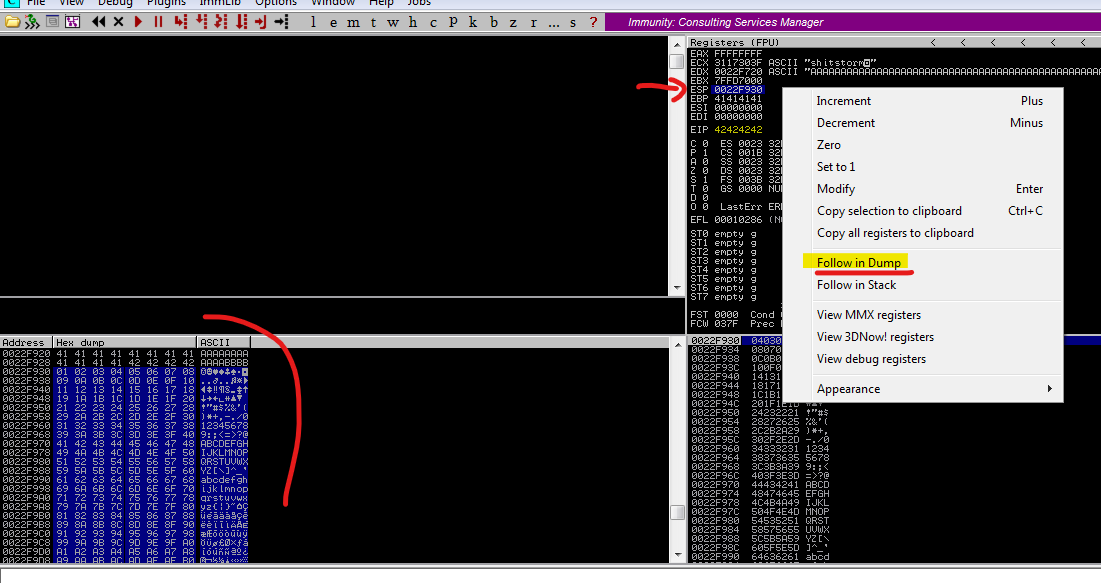
Task: Show breakpoints with the 'b' icon
Action: [494, 22]
